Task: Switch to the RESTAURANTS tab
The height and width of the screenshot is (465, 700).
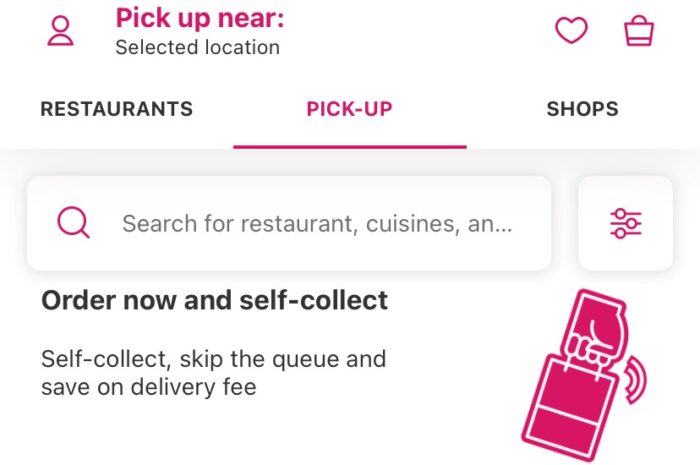Action: click(117, 109)
